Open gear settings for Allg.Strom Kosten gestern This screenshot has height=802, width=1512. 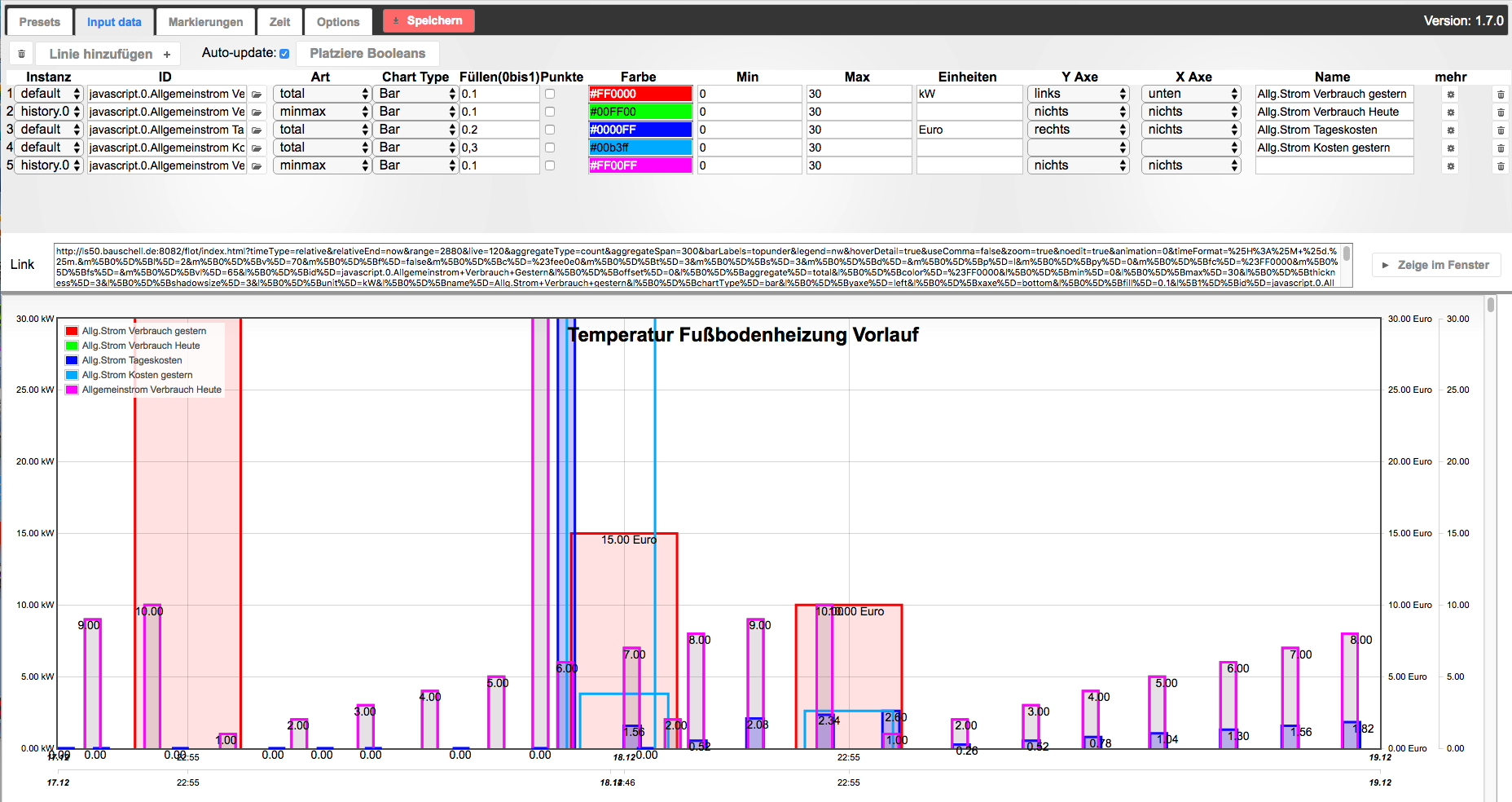tap(1450, 148)
